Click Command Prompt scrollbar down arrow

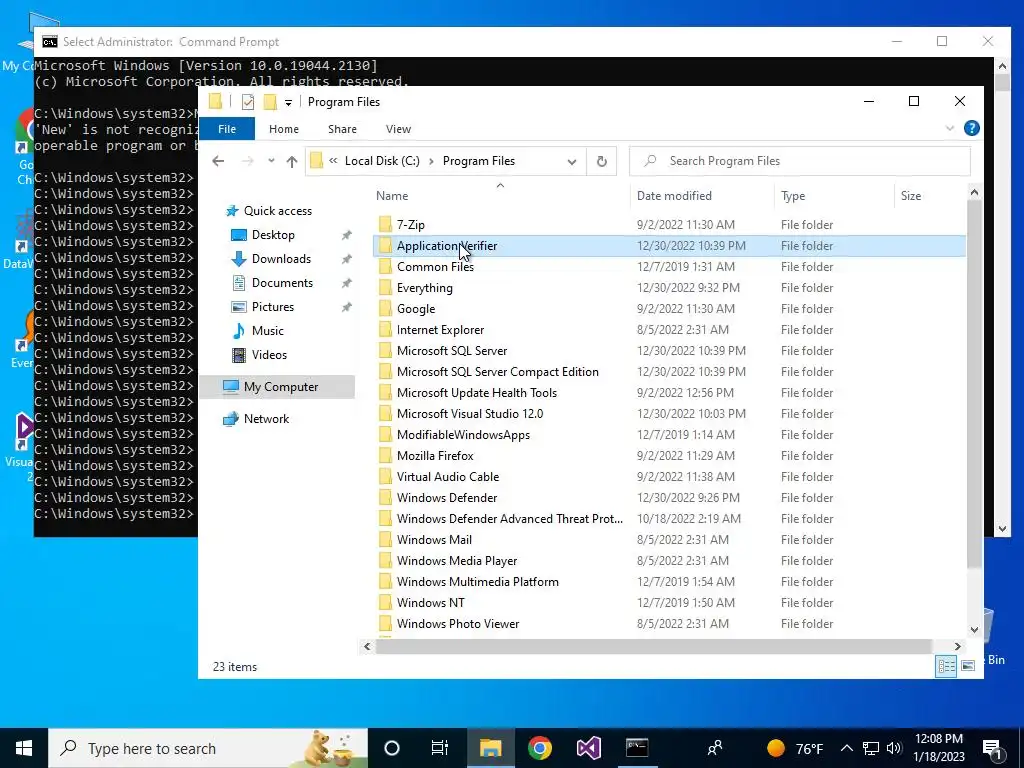click(1002, 529)
